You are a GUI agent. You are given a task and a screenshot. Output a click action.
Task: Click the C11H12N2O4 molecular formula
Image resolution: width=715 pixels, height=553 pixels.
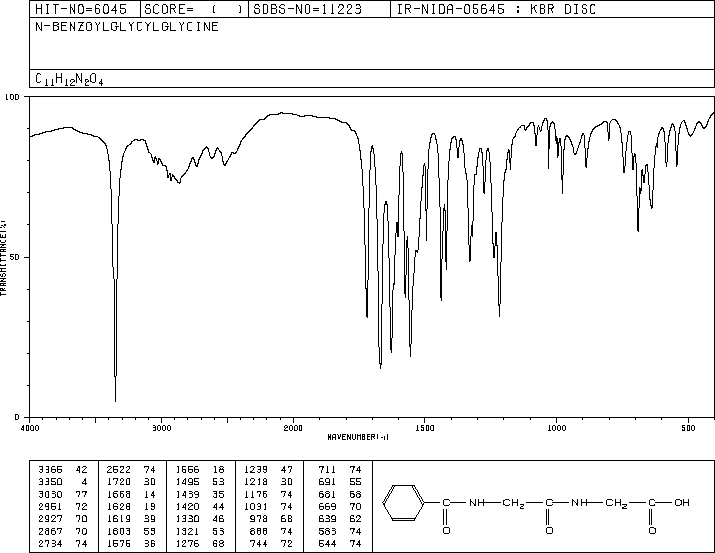pyautogui.click(x=69, y=79)
